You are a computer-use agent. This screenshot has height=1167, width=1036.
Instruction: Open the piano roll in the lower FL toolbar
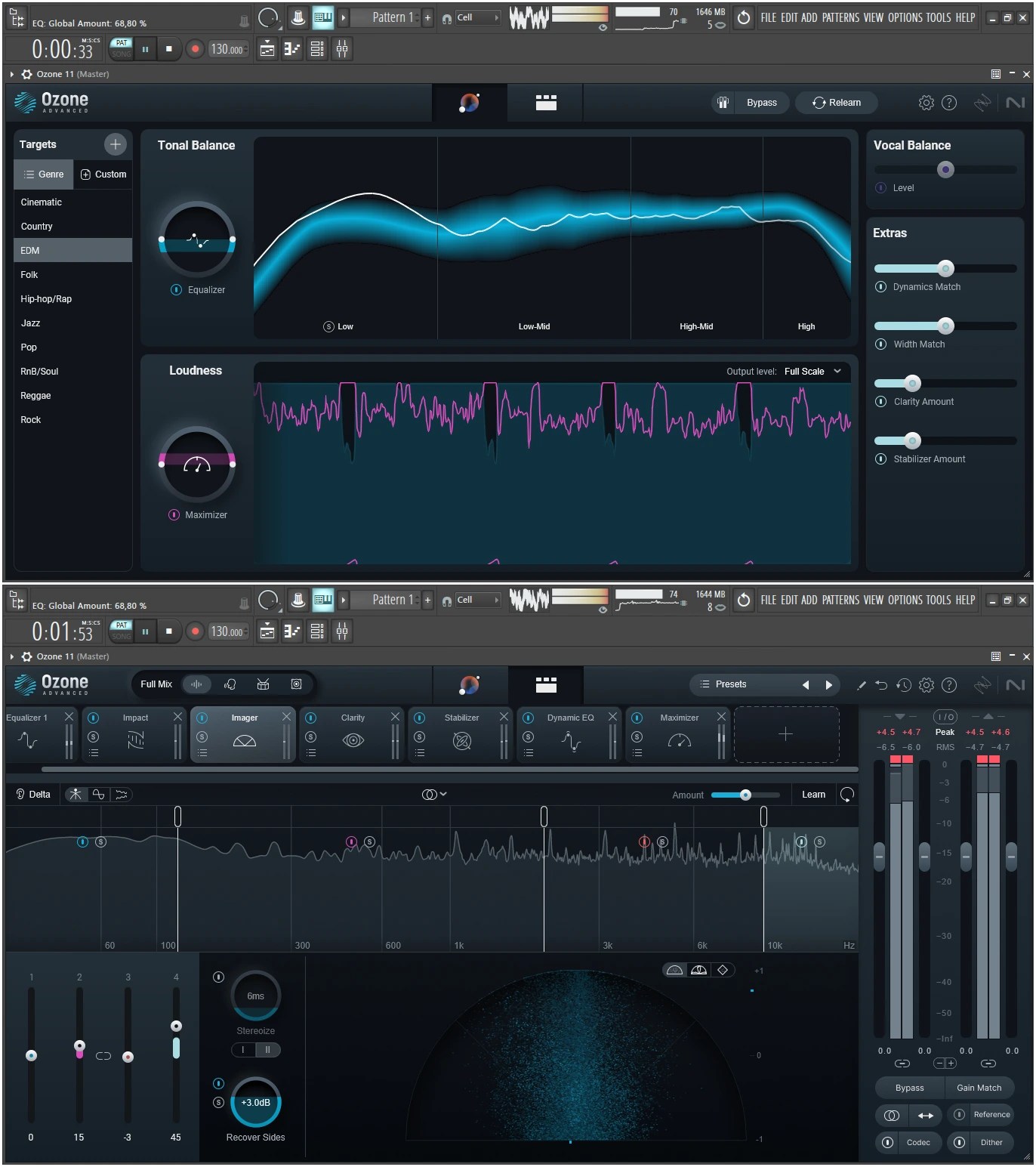click(291, 631)
